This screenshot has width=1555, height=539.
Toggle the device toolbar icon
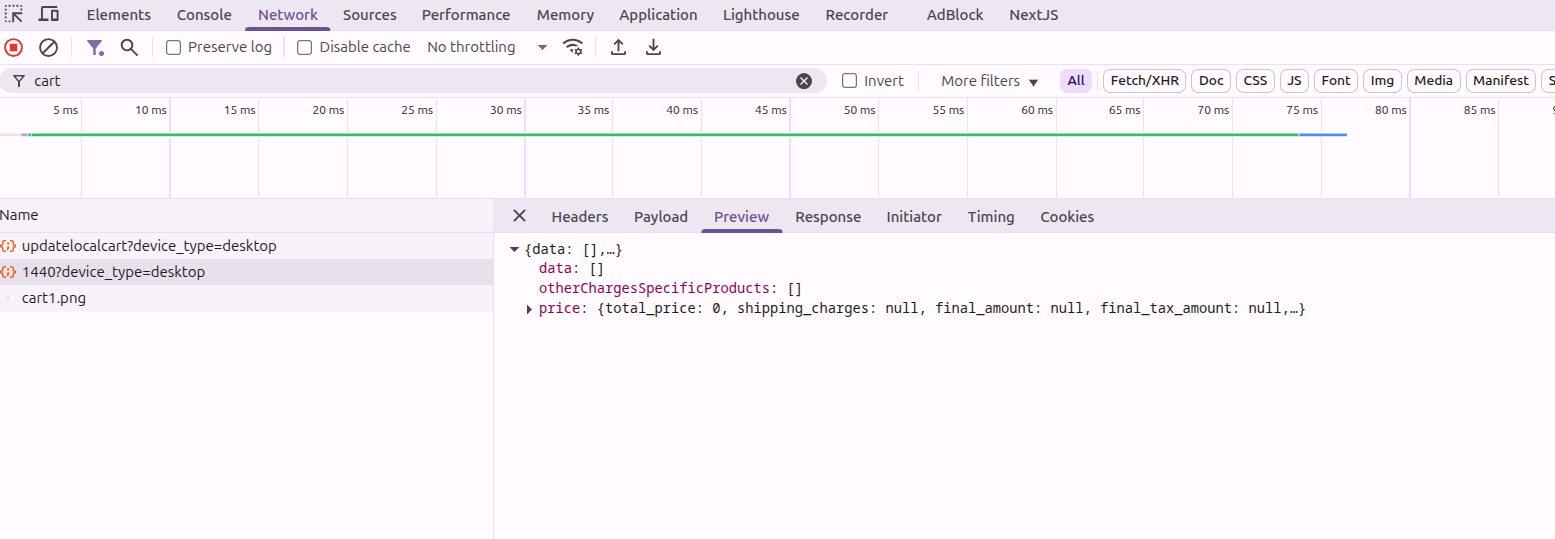49,15
